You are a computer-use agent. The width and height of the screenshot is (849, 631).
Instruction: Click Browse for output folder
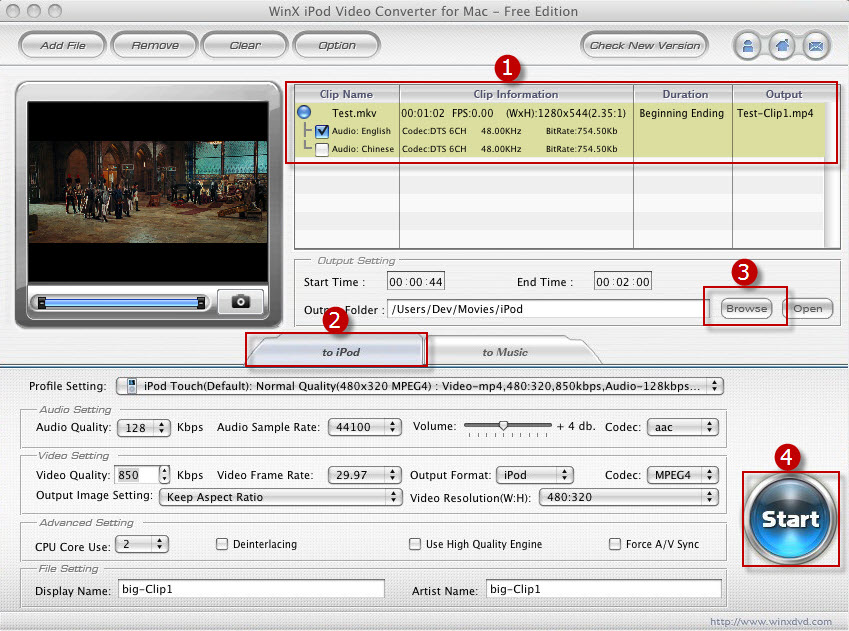click(x=746, y=309)
